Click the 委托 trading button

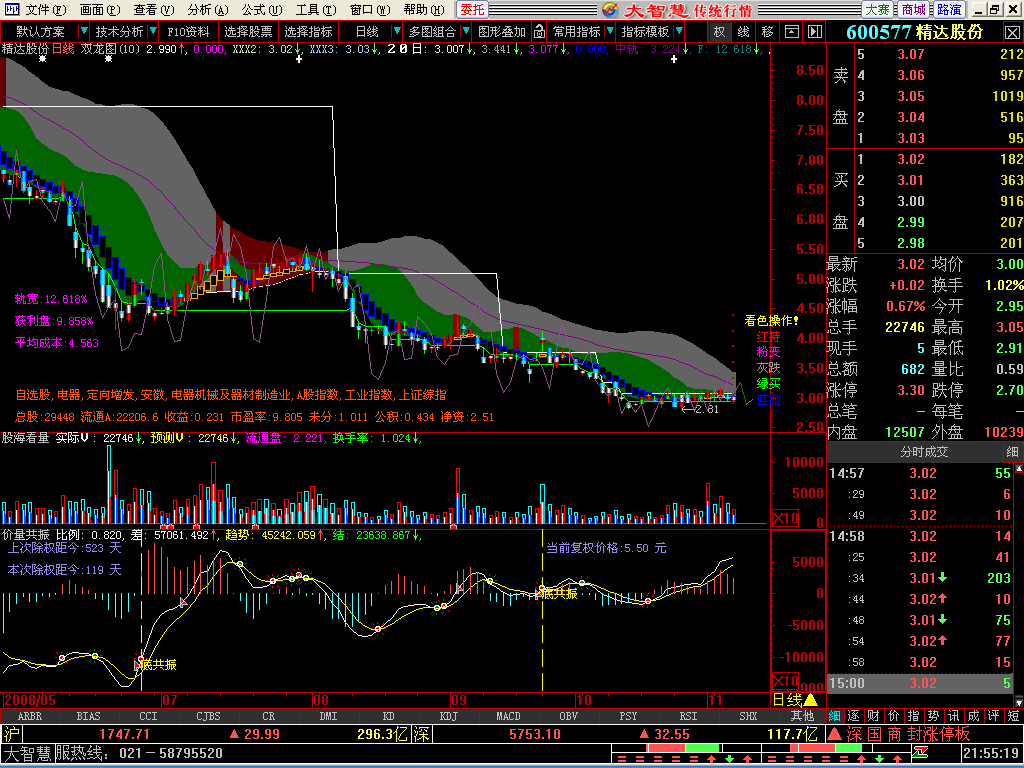click(x=472, y=10)
